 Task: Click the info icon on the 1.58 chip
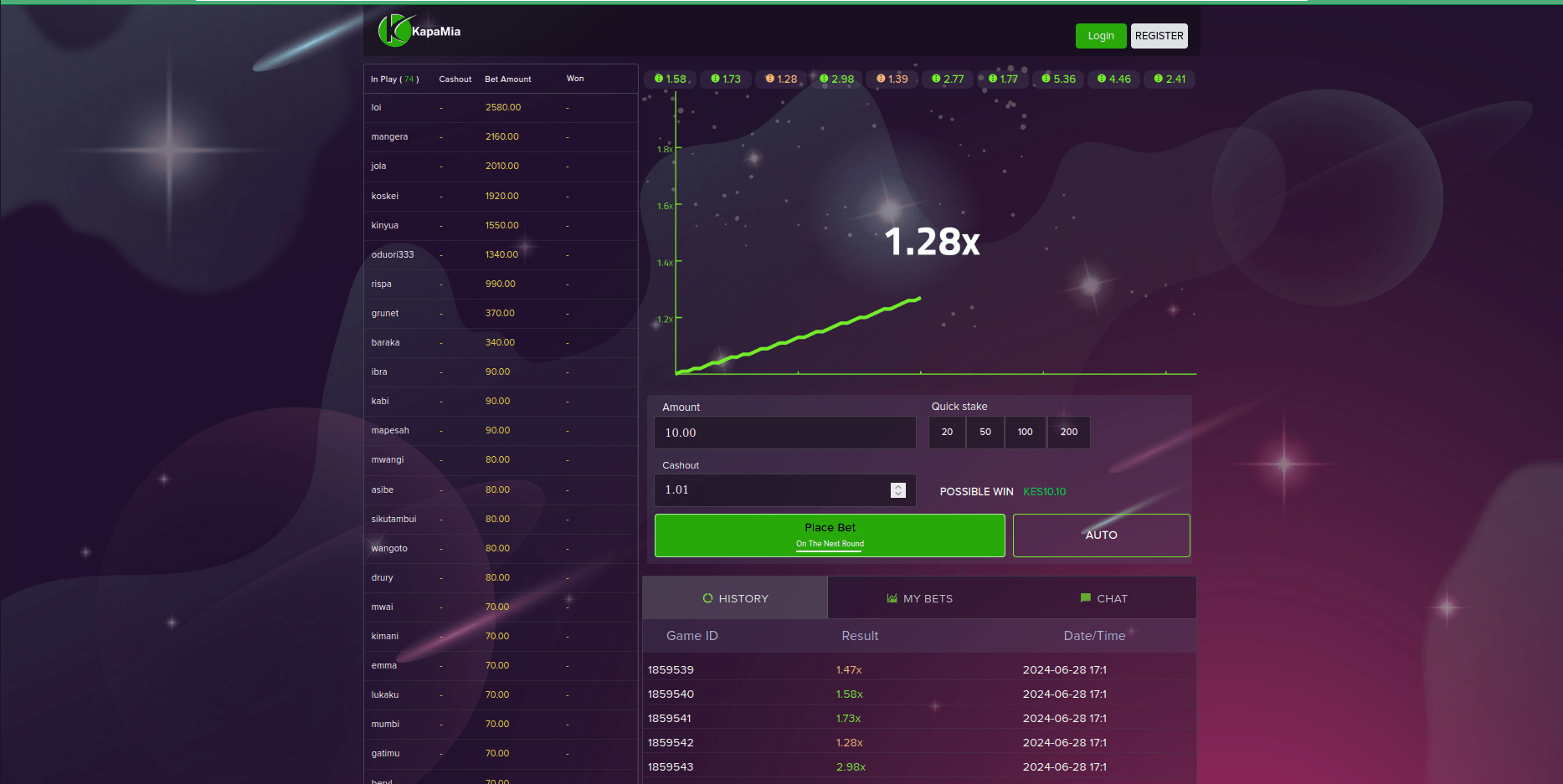coord(659,79)
